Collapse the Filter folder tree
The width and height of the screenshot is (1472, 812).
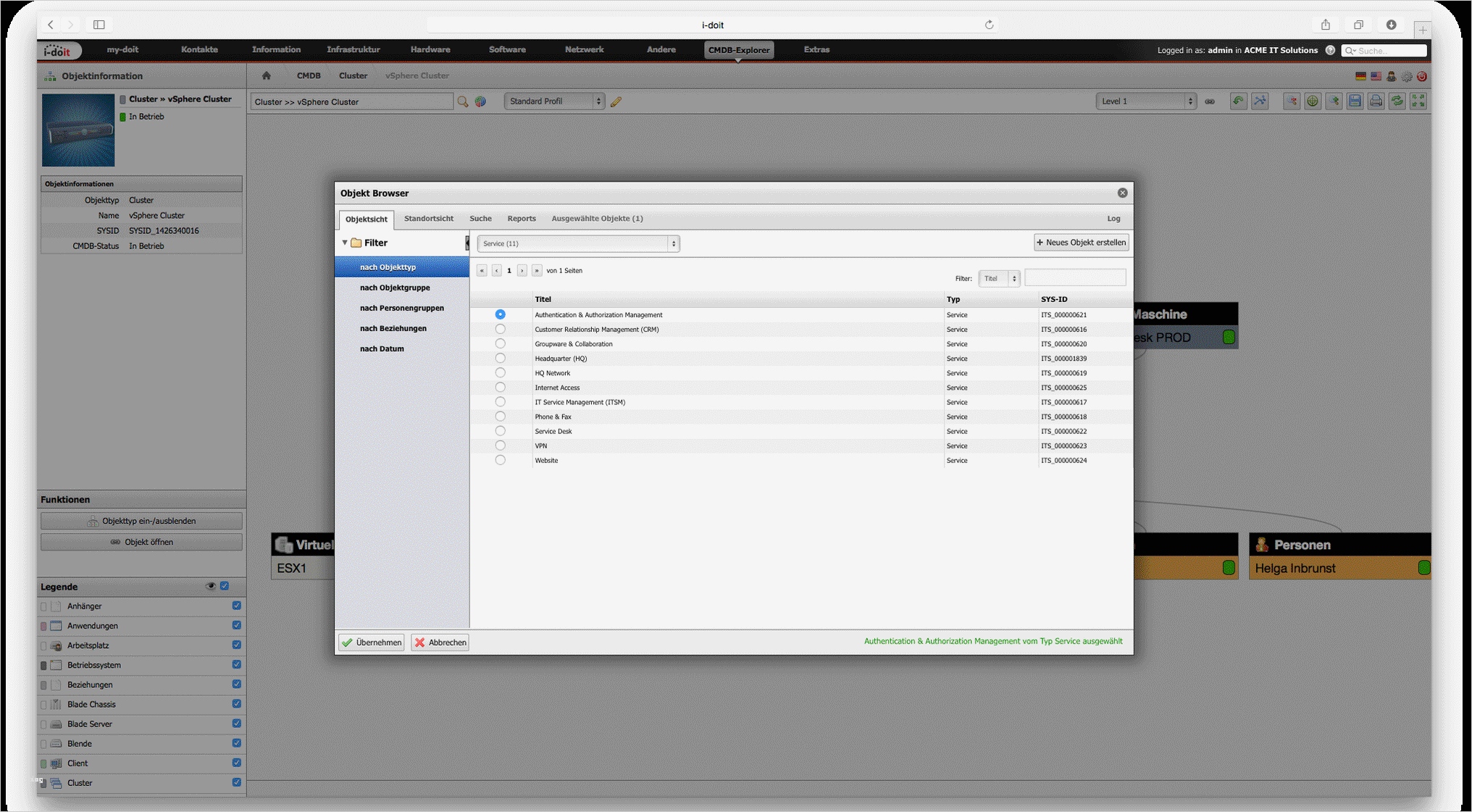tap(345, 243)
